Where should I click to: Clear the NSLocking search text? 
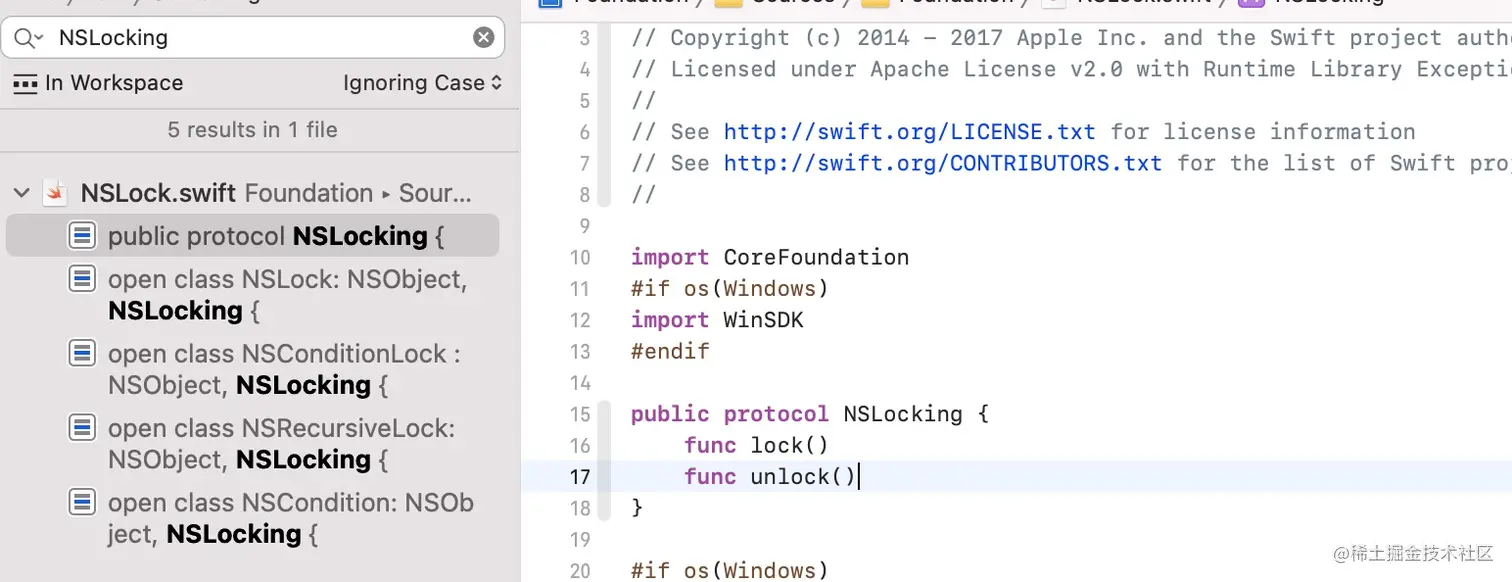click(483, 38)
